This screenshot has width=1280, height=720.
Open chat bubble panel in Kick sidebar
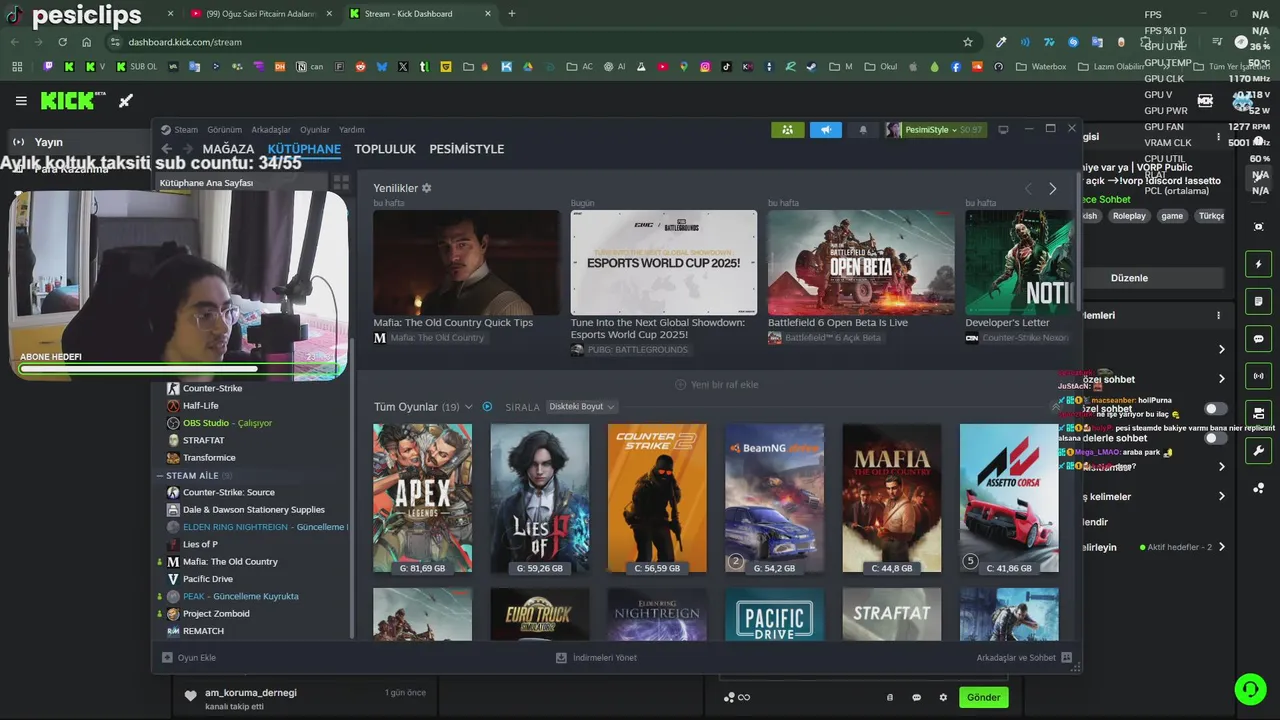point(1259,339)
